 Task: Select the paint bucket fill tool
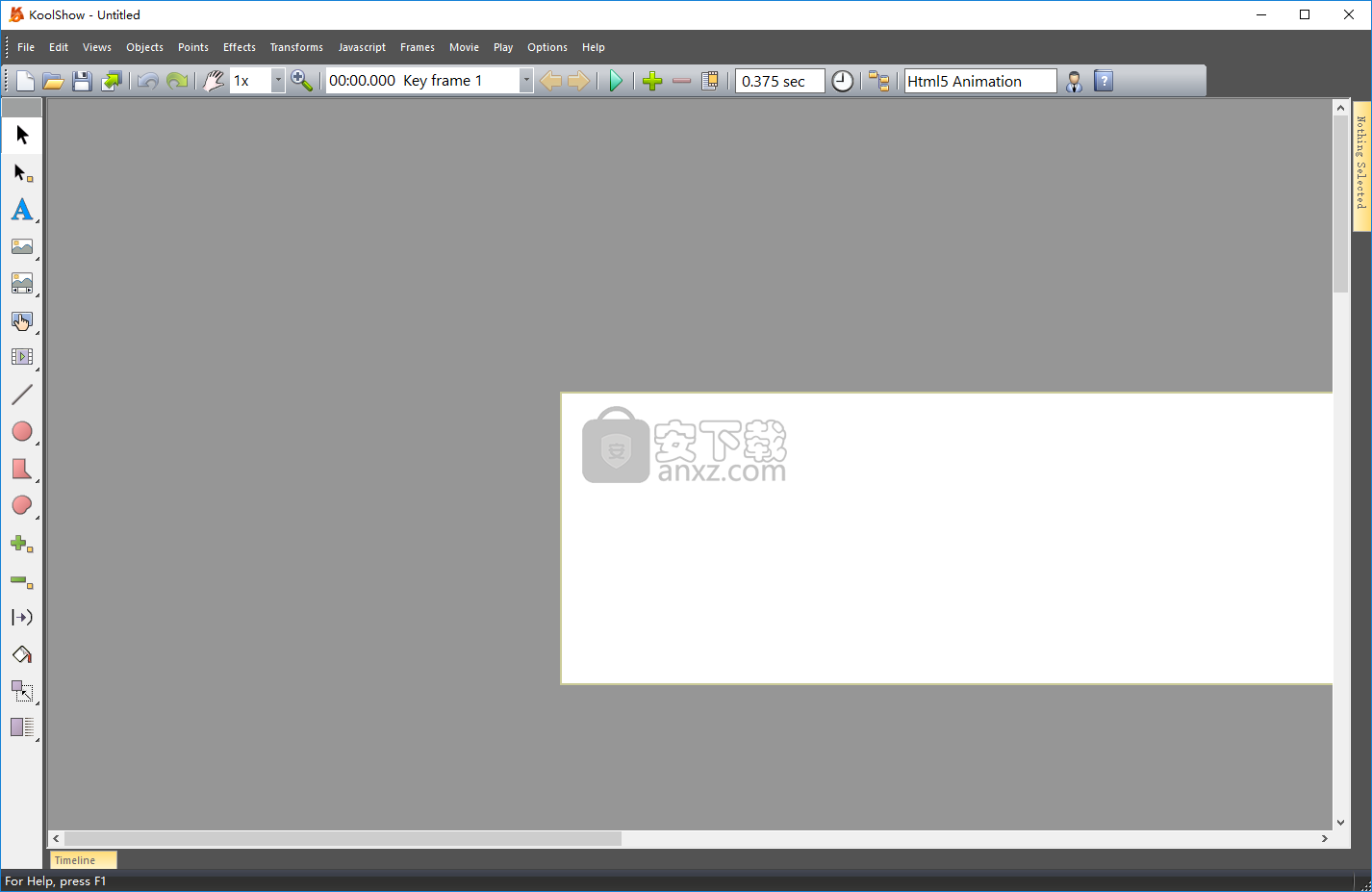[x=22, y=654]
